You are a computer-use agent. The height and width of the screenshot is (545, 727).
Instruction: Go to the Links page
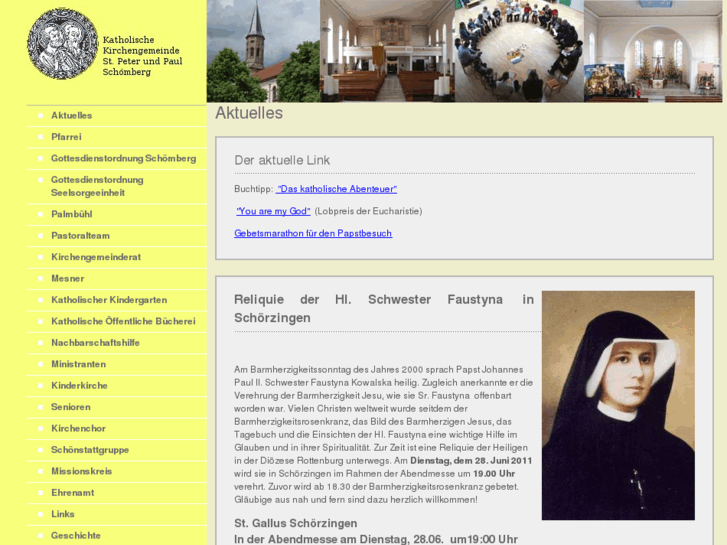click(63, 514)
